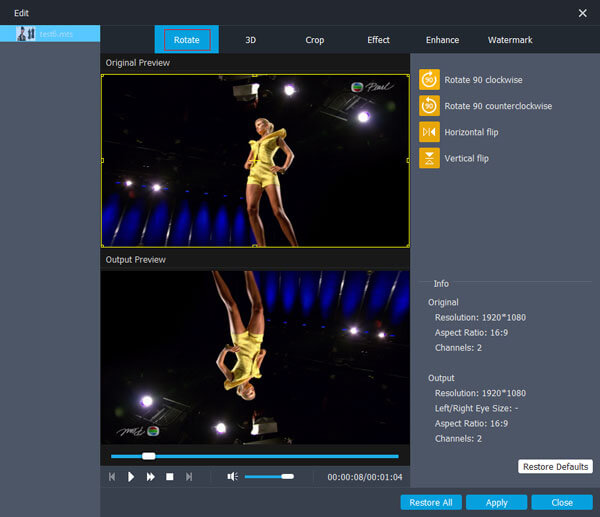Click the Vertical flip label
This screenshot has width=600, height=517.
[466, 158]
